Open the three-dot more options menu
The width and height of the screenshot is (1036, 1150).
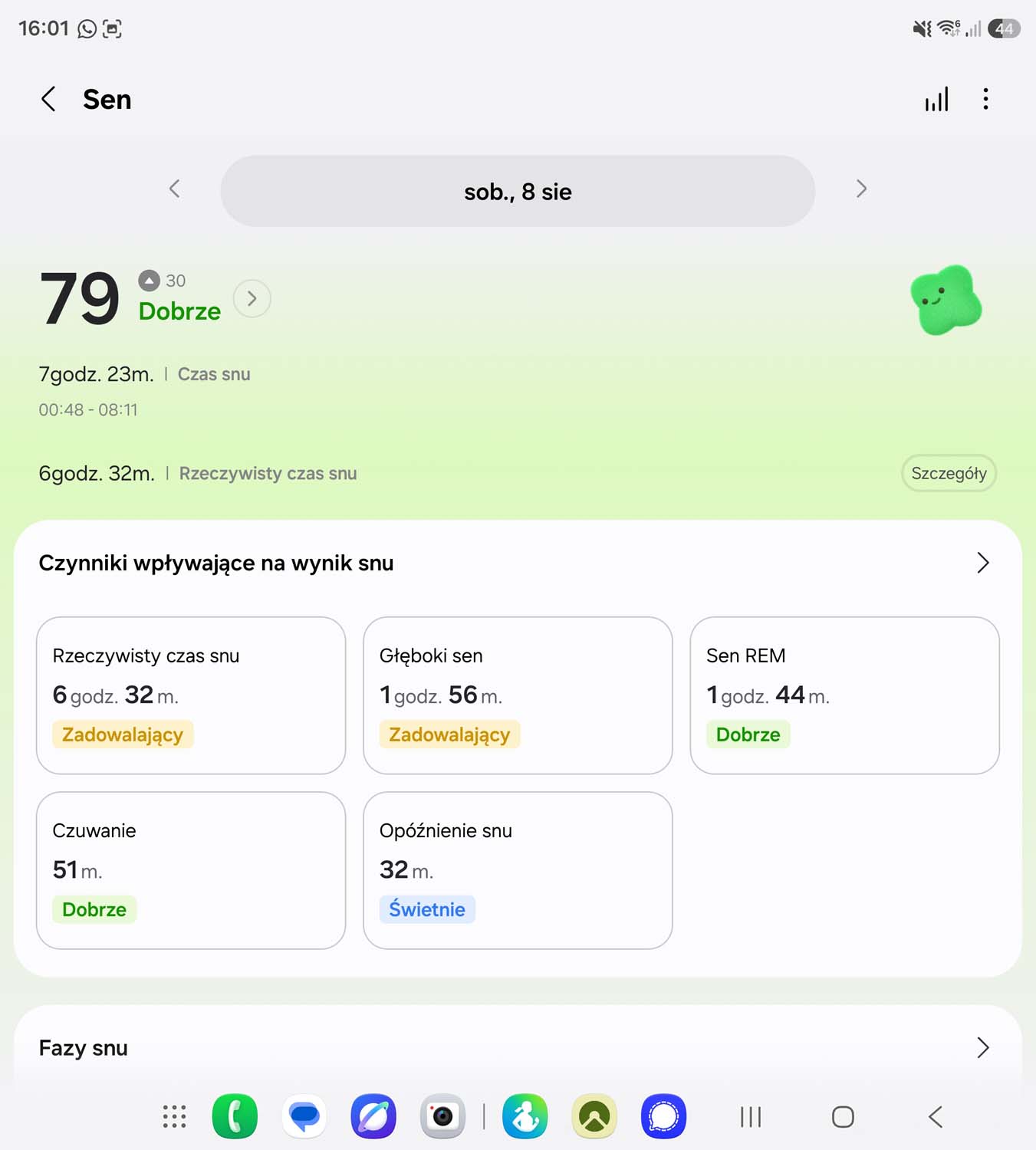985,99
